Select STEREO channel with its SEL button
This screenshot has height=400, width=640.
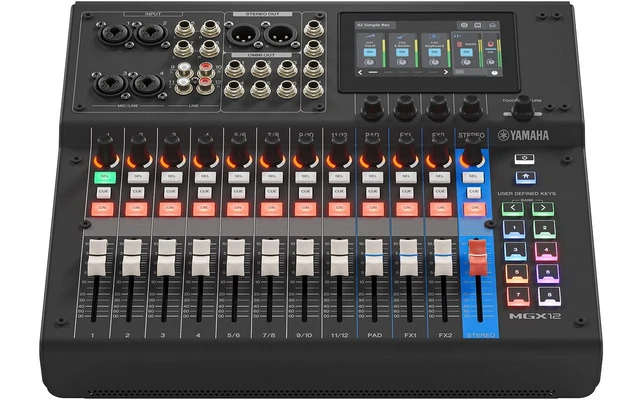(473, 177)
